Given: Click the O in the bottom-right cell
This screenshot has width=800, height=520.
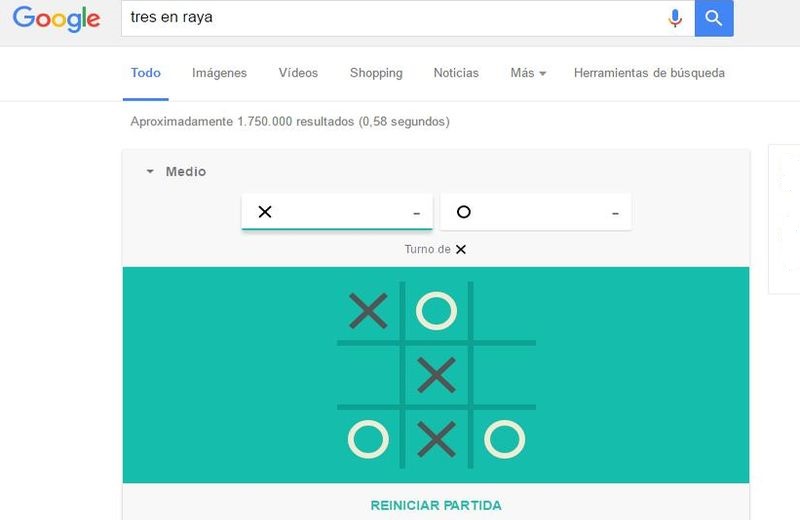Looking at the screenshot, I should (505, 439).
